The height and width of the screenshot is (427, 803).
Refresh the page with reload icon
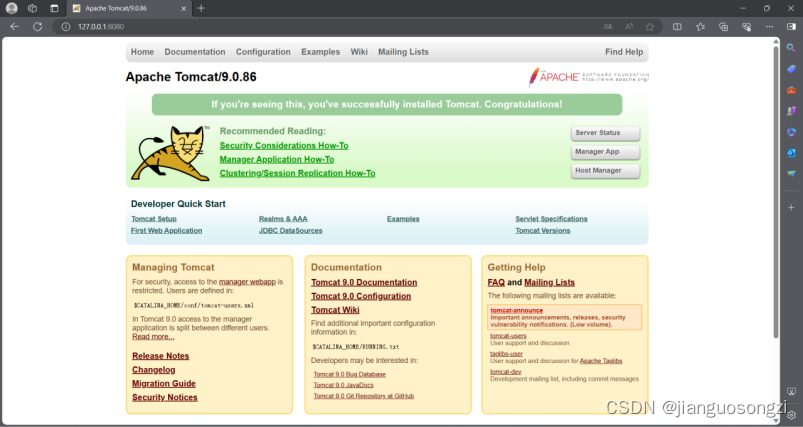37,27
